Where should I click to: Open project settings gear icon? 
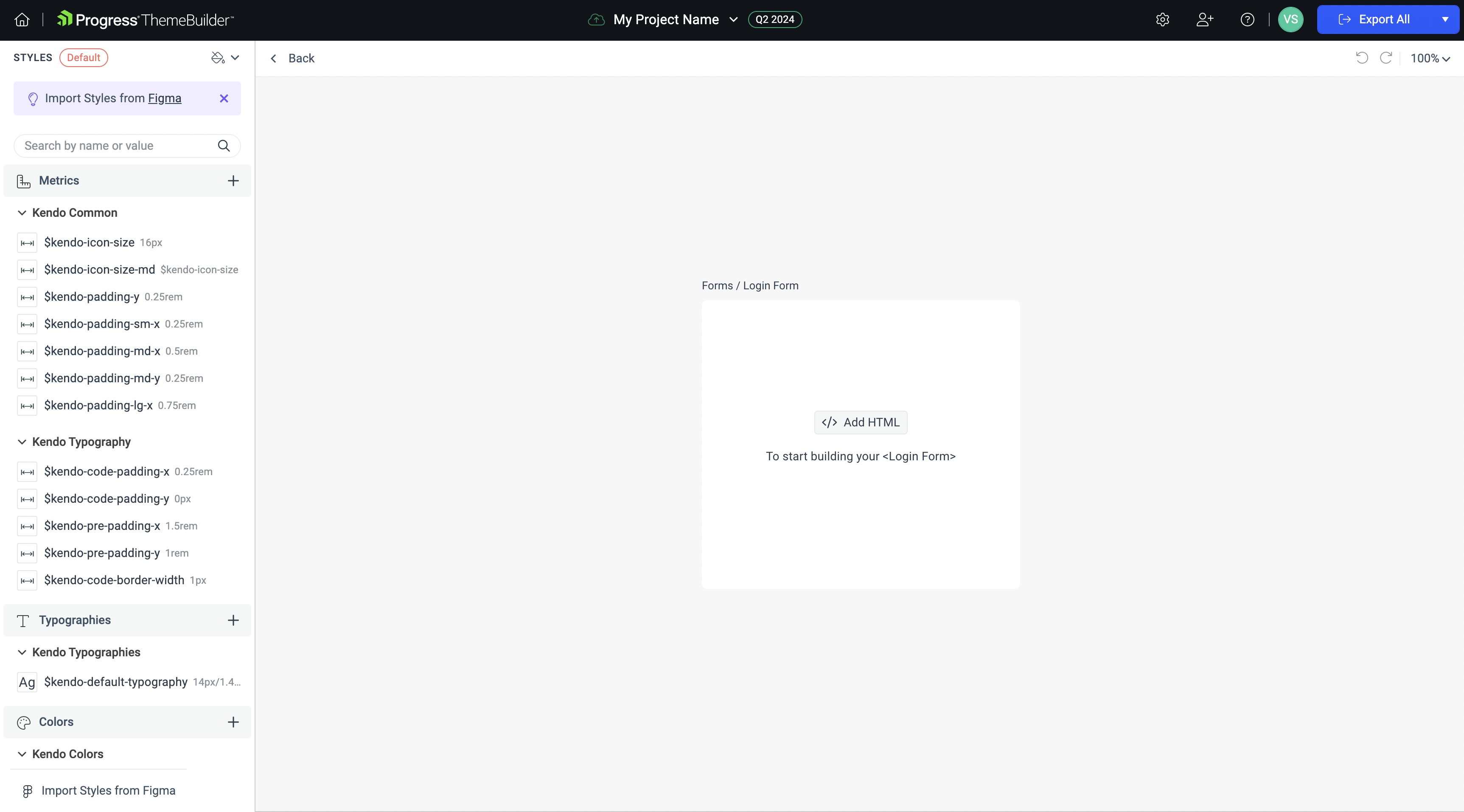point(1162,20)
